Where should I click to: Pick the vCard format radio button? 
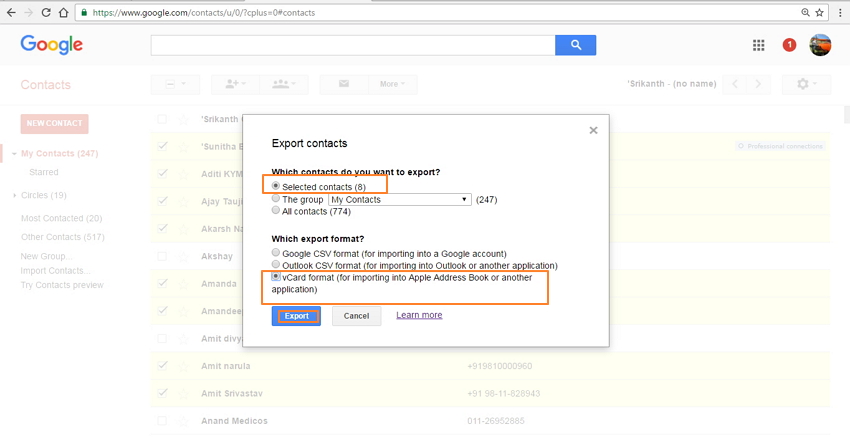click(x=277, y=277)
